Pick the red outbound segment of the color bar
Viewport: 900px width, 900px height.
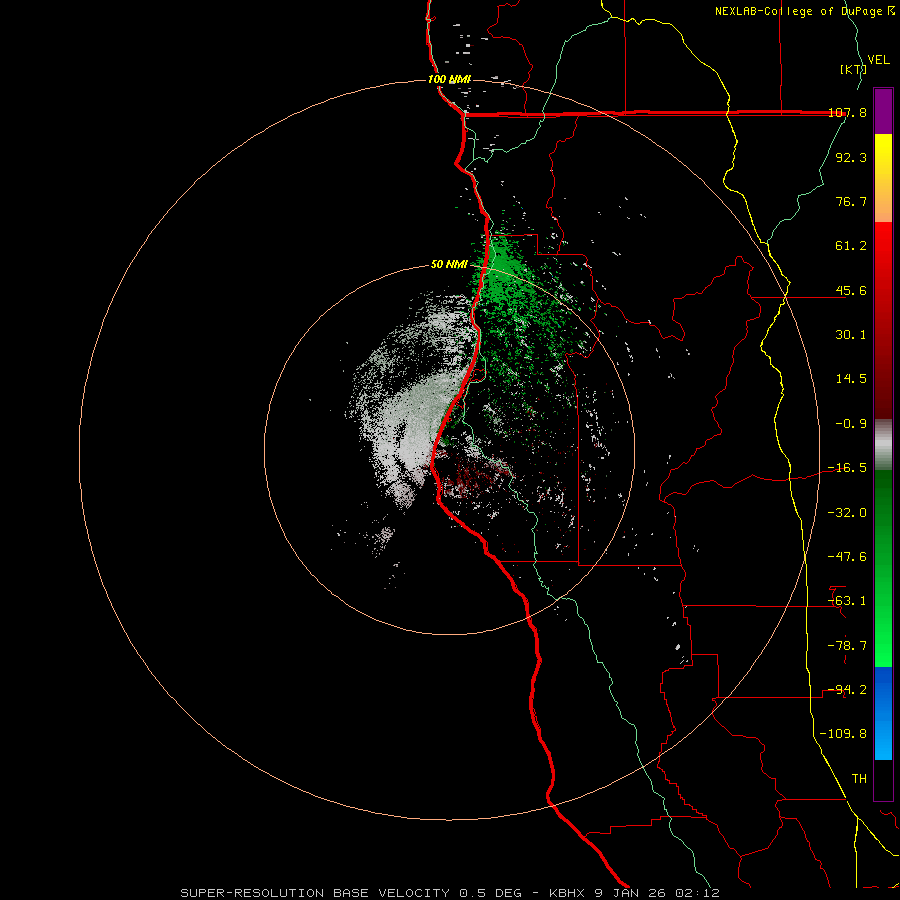point(883,320)
